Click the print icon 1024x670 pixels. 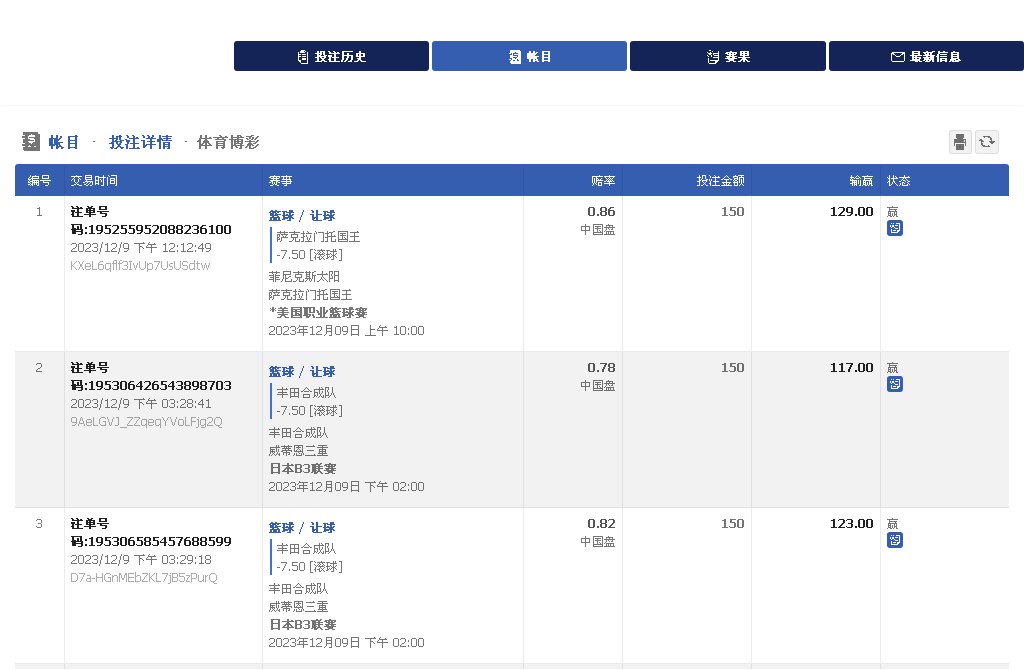click(x=960, y=142)
